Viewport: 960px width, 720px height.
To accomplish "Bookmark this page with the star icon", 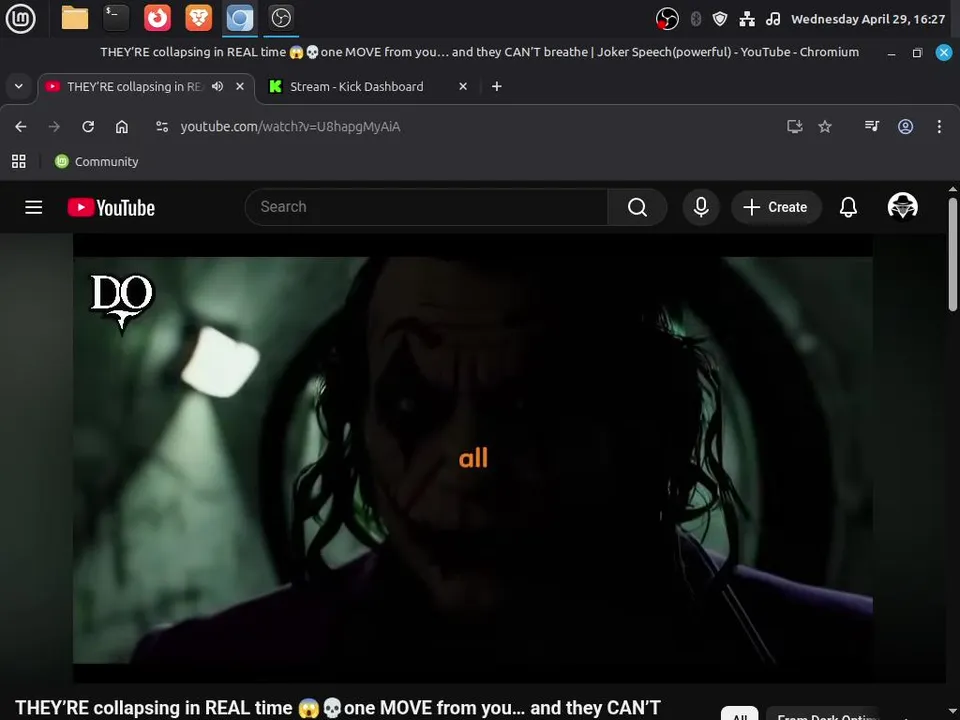I will tap(825, 127).
